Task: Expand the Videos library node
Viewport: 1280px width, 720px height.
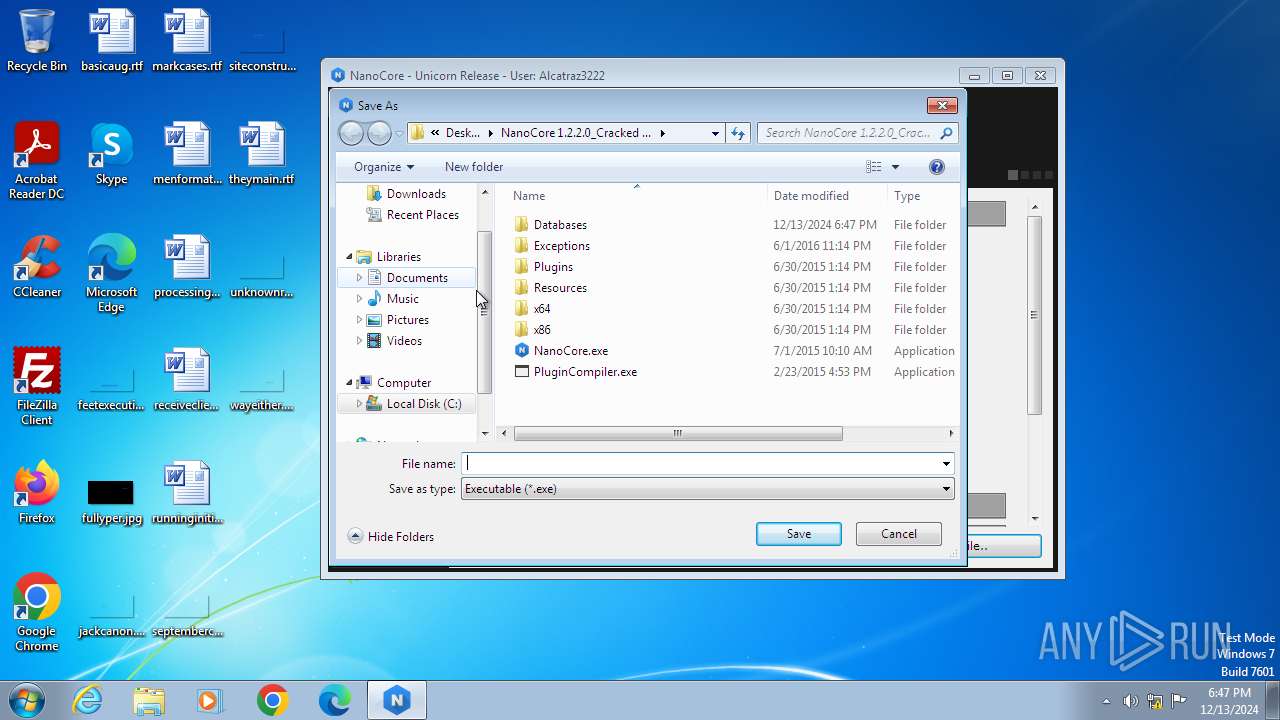Action: [x=359, y=341]
